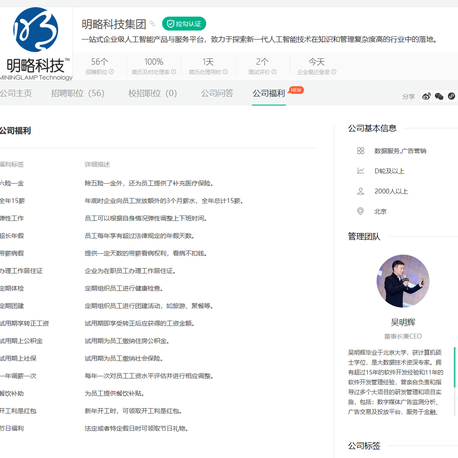Screen dimensions: 458x458
Task: Open the 公司问答 tab
Action: coord(217,93)
